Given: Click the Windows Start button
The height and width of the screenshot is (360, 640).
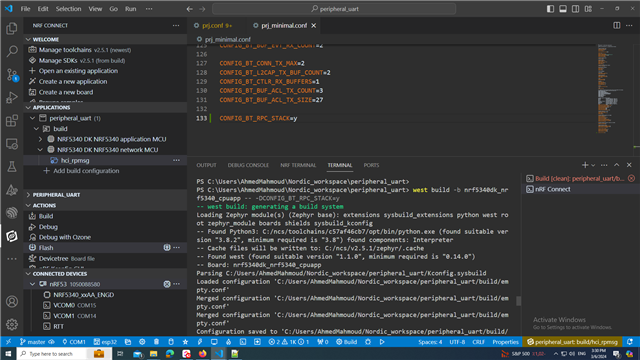Looking at the screenshot, I should [8, 353].
